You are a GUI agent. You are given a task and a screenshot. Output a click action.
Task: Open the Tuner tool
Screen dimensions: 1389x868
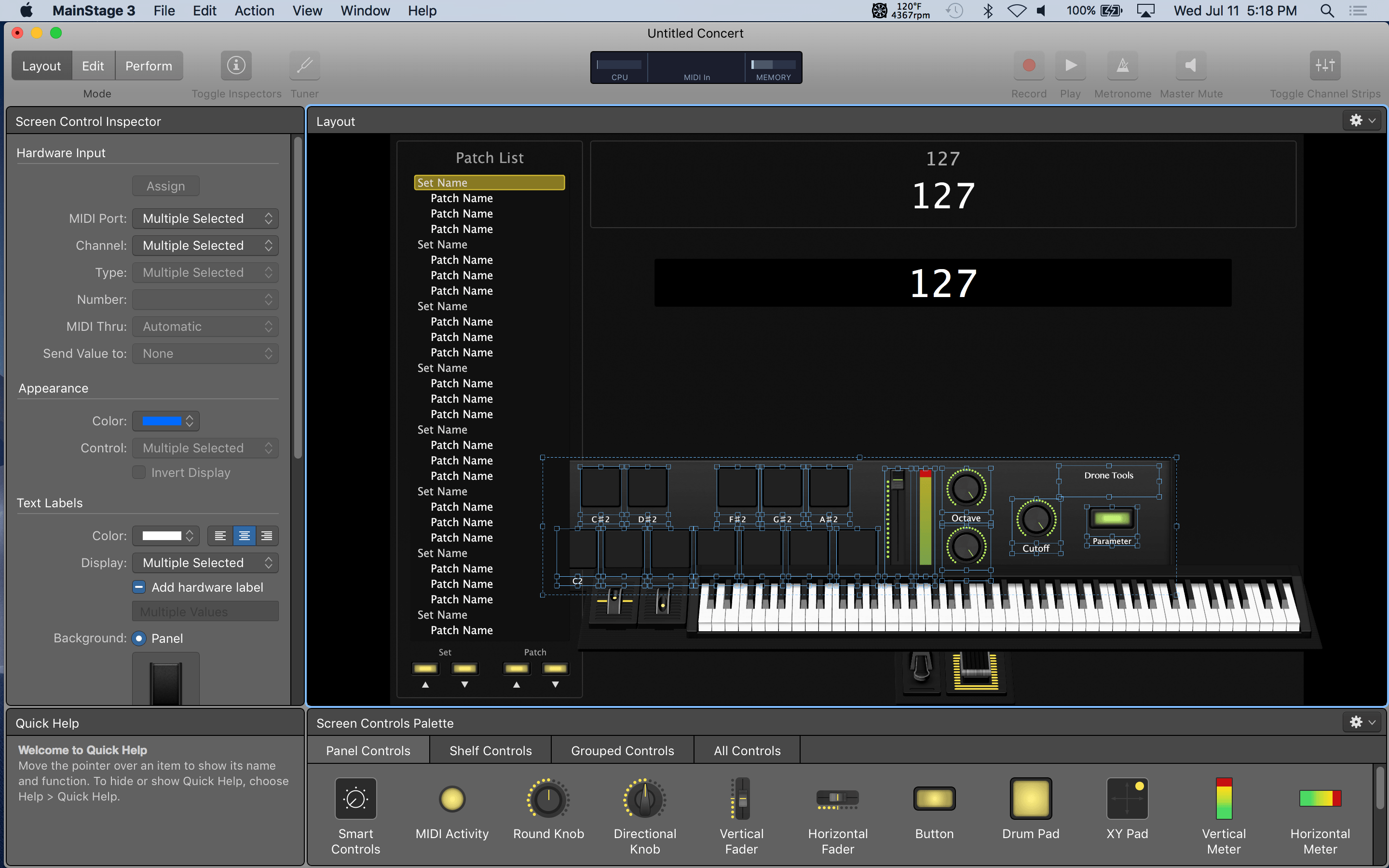304,66
